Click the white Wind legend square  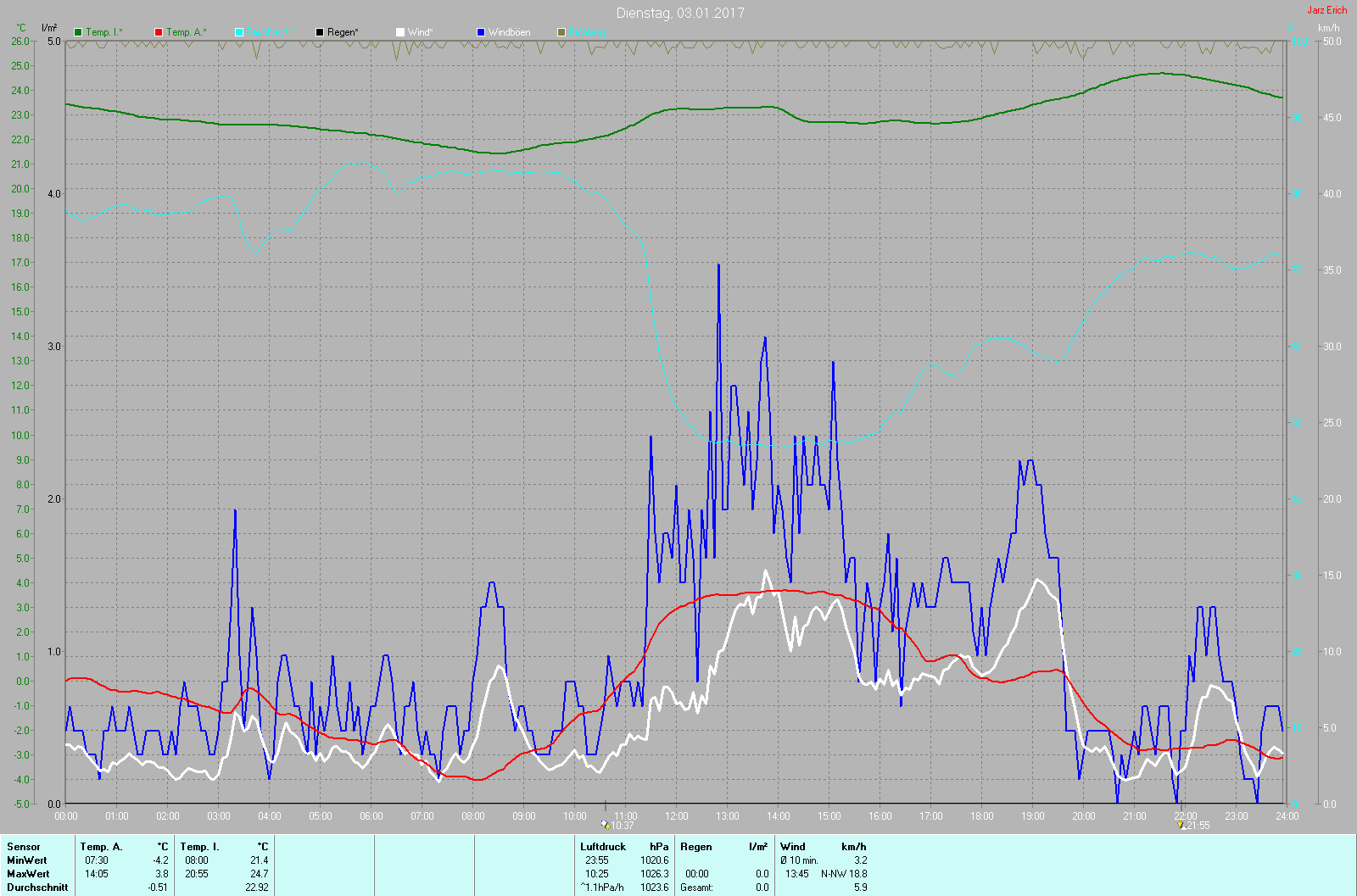pos(400,32)
